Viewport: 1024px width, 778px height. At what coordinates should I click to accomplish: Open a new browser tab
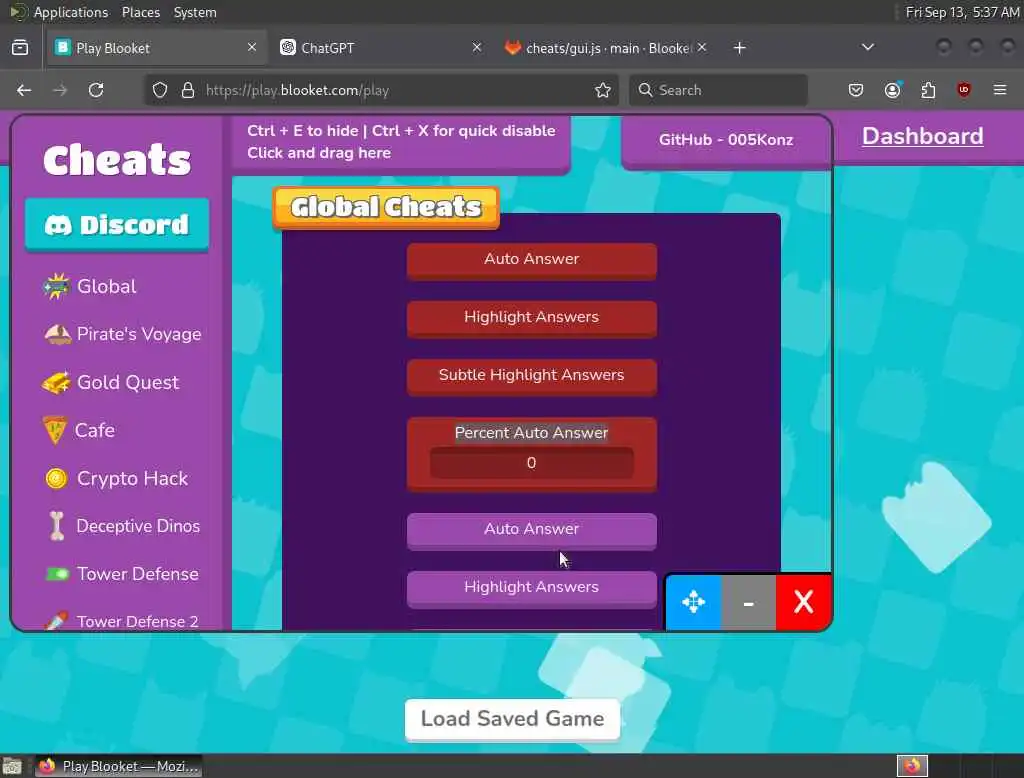point(739,48)
